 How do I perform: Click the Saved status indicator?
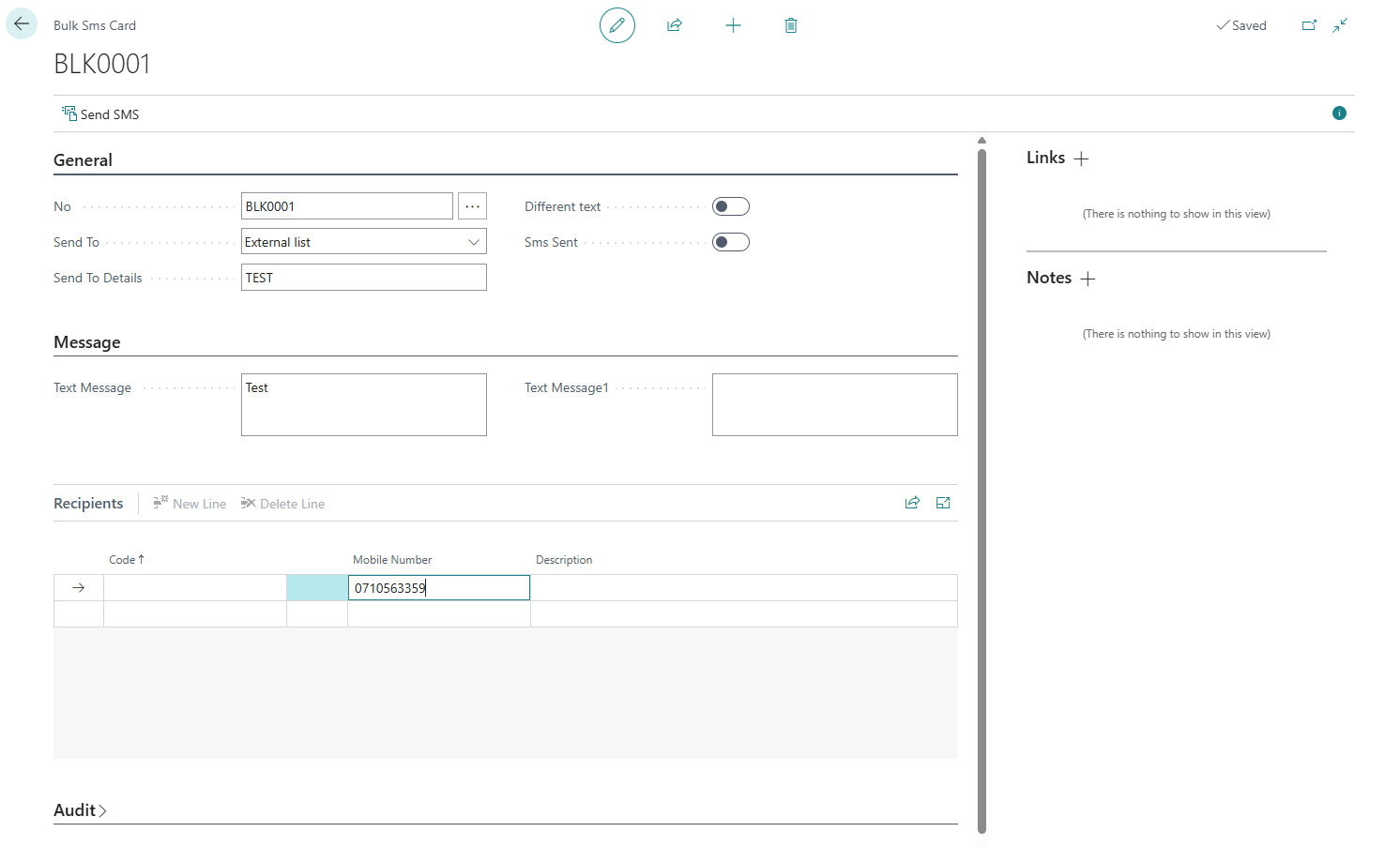tap(1241, 25)
